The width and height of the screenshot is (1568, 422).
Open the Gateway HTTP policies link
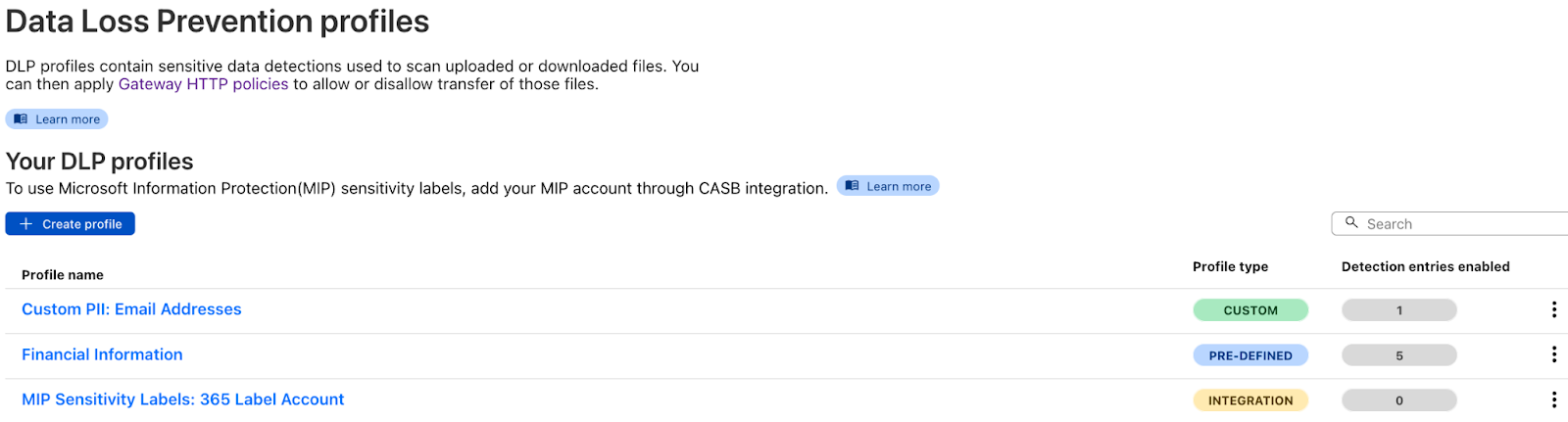203,84
